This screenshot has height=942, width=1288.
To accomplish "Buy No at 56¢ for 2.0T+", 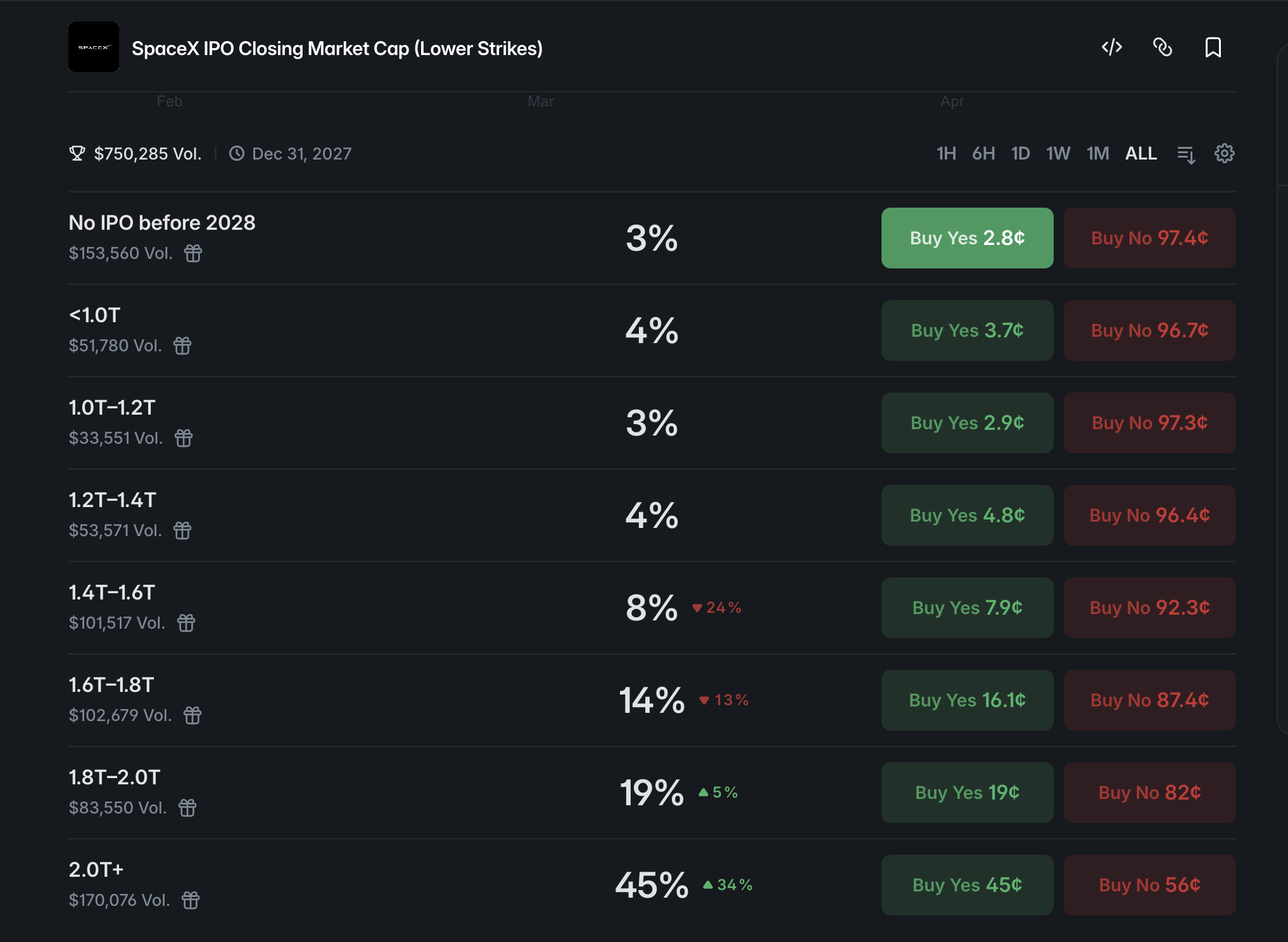I will (1149, 885).
